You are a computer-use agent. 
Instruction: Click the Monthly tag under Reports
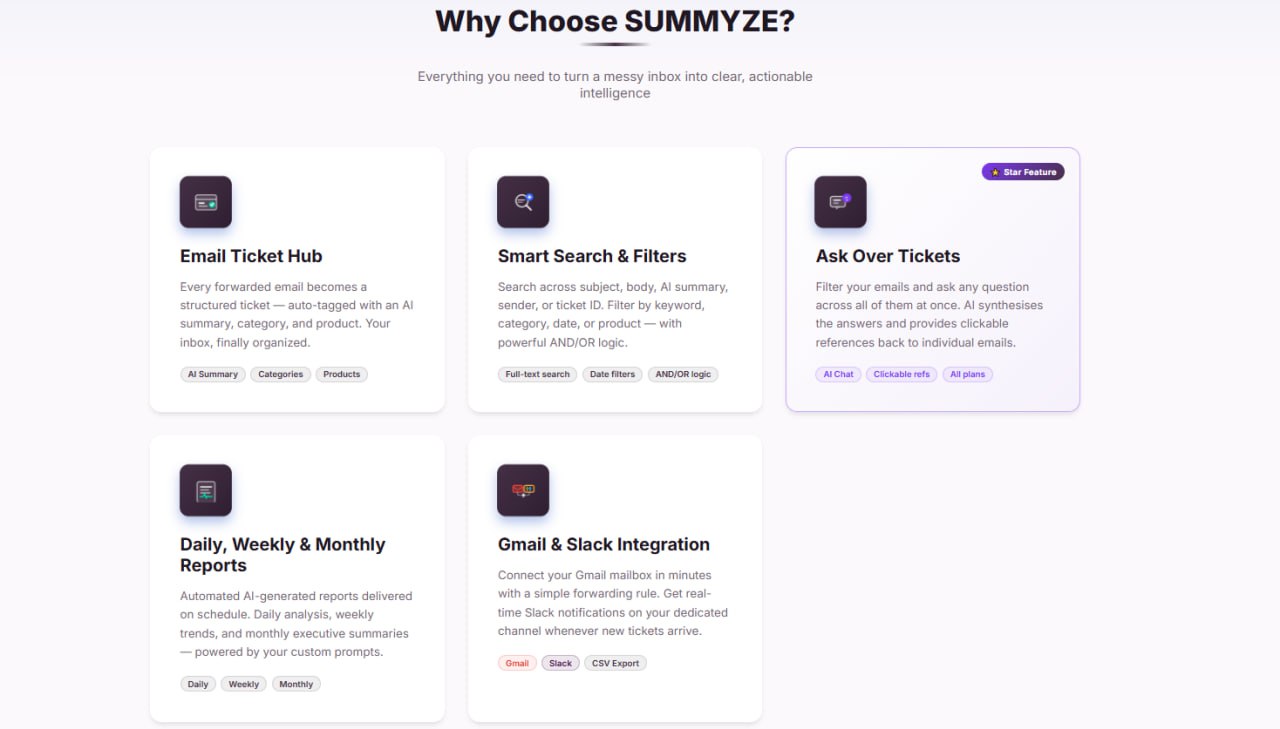(x=296, y=684)
